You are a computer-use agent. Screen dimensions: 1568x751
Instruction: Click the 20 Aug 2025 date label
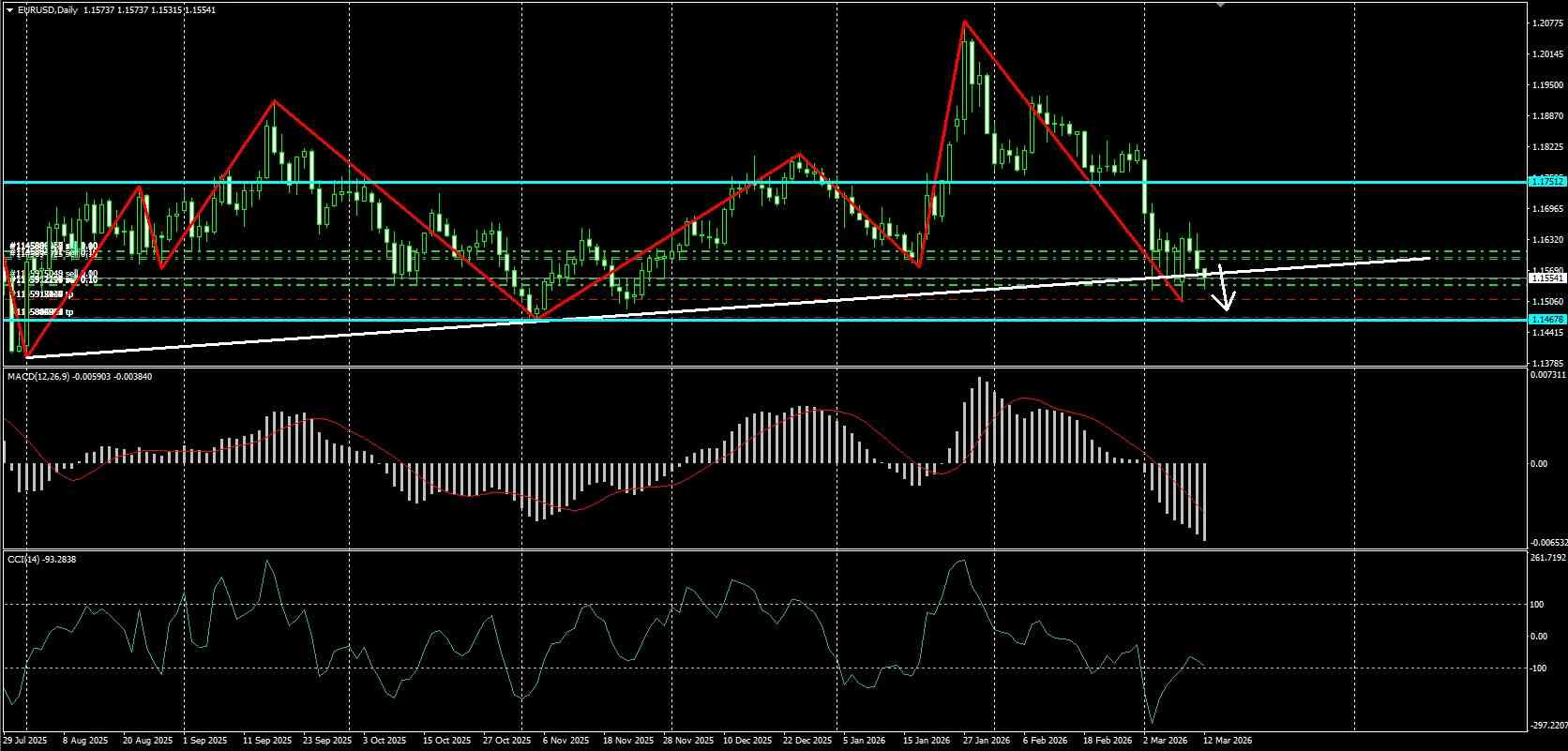[x=147, y=741]
